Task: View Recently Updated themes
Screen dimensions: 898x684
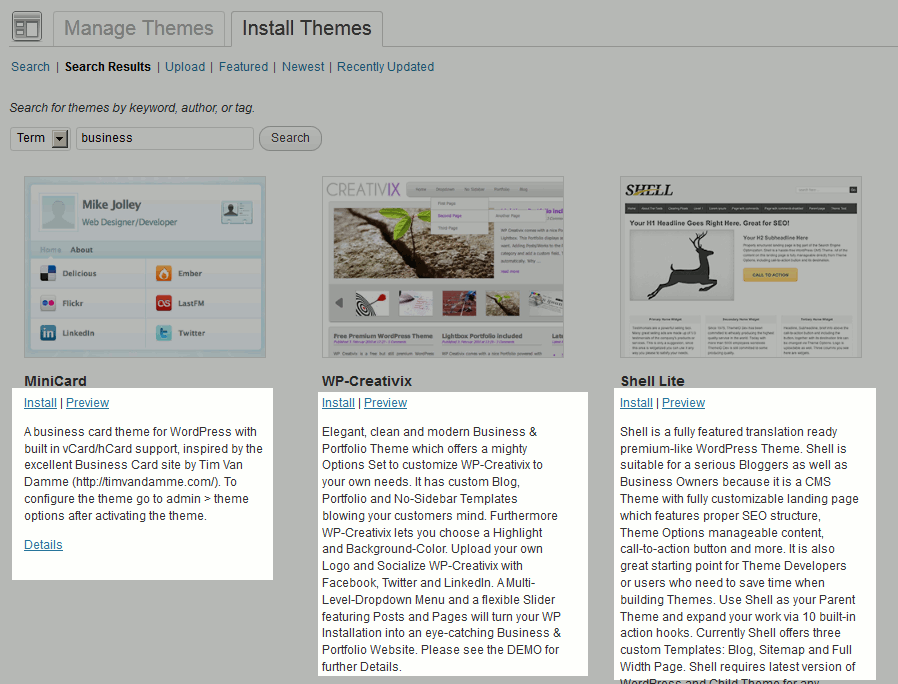Action: pos(385,67)
